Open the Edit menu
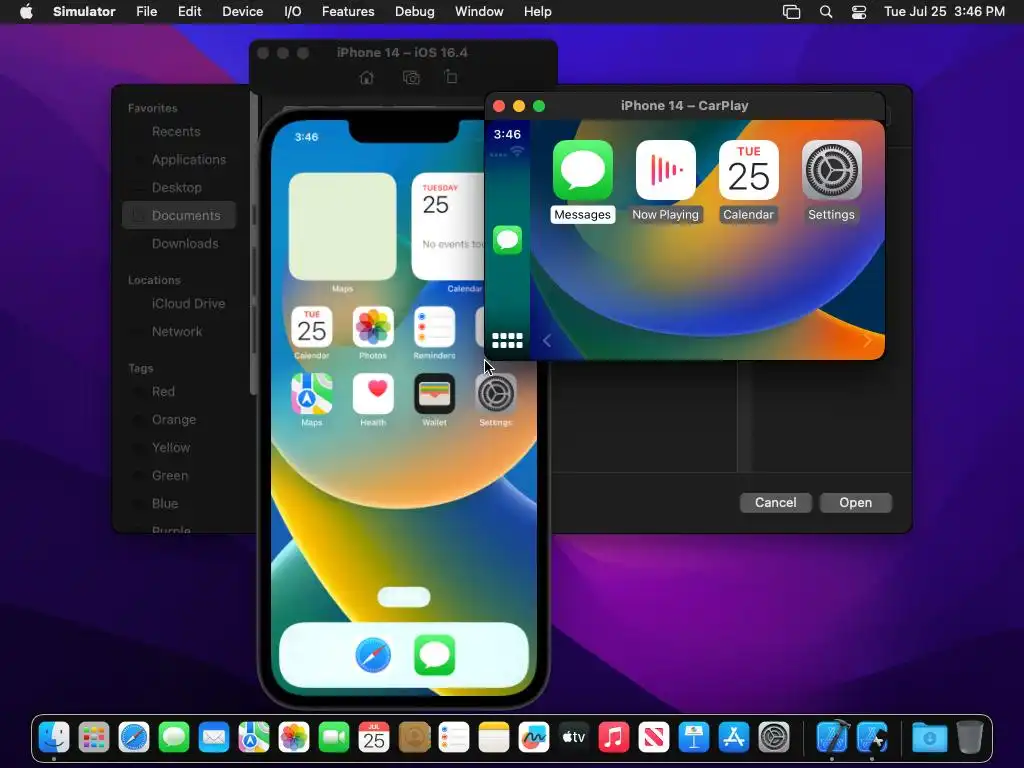This screenshot has height=768, width=1024. pyautogui.click(x=189, y=12)
